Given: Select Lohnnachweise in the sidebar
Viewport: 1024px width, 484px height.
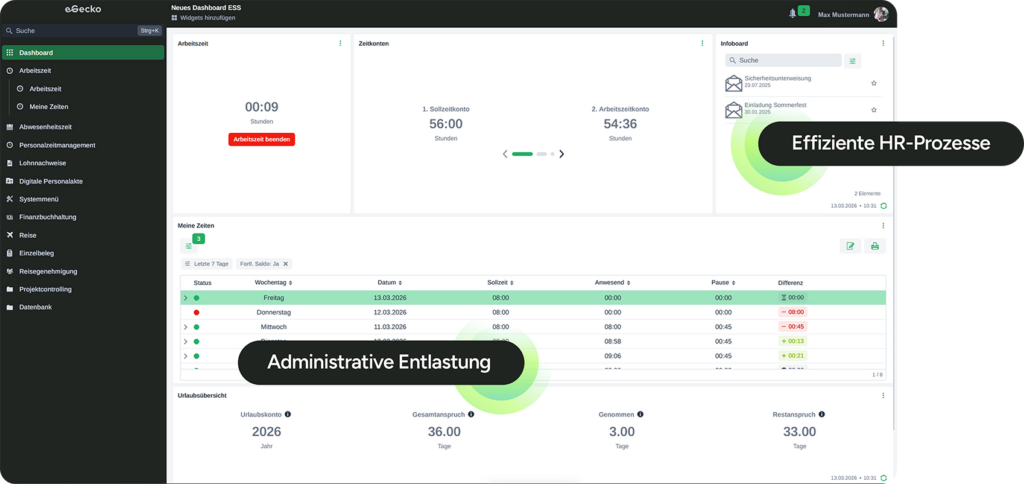Looking at the screenshot, I should click(x=42, y=163).
